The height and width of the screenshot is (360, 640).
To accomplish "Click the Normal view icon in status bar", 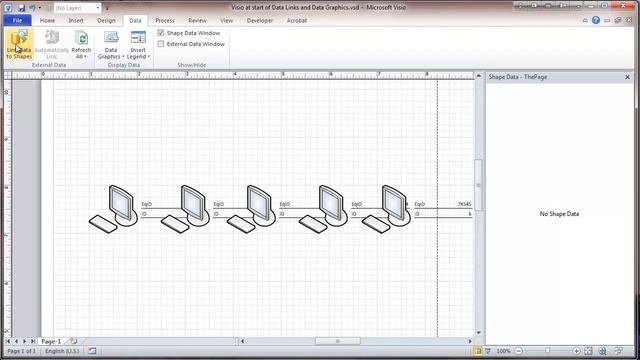I will [x=478, y=351].
